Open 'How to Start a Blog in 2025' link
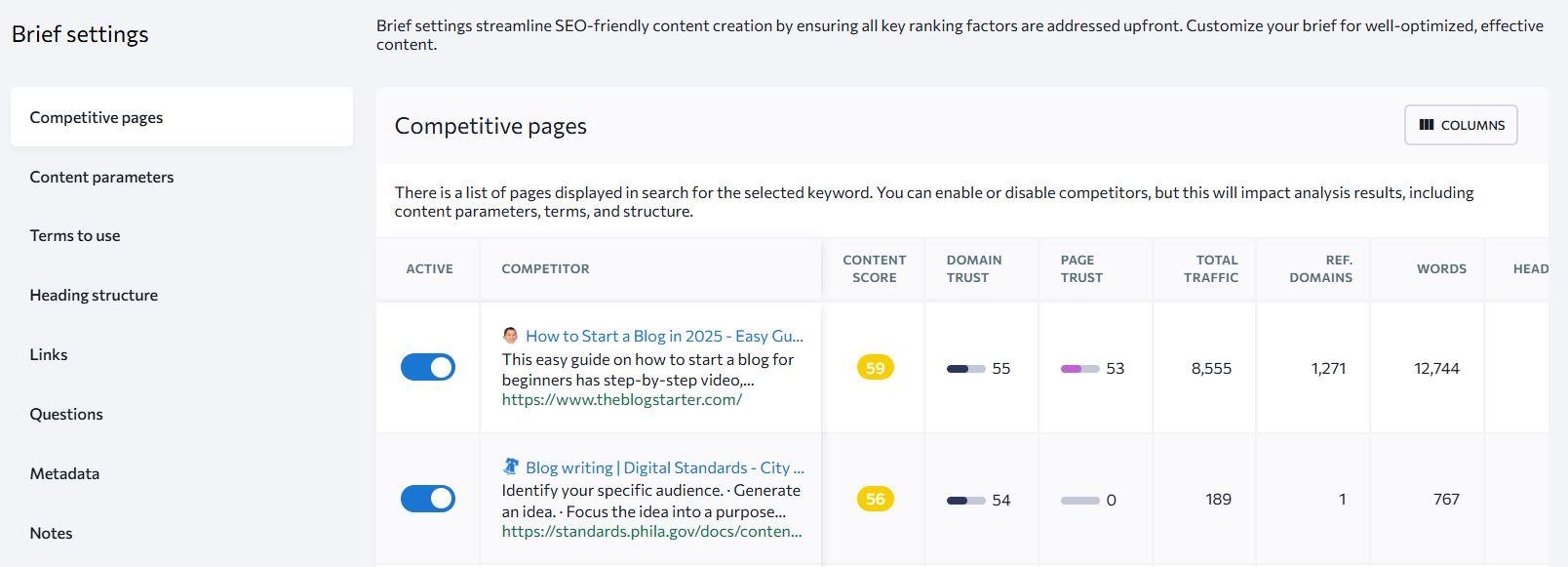Viewport: 1568px width, 567px height. [x=664, y=336]
